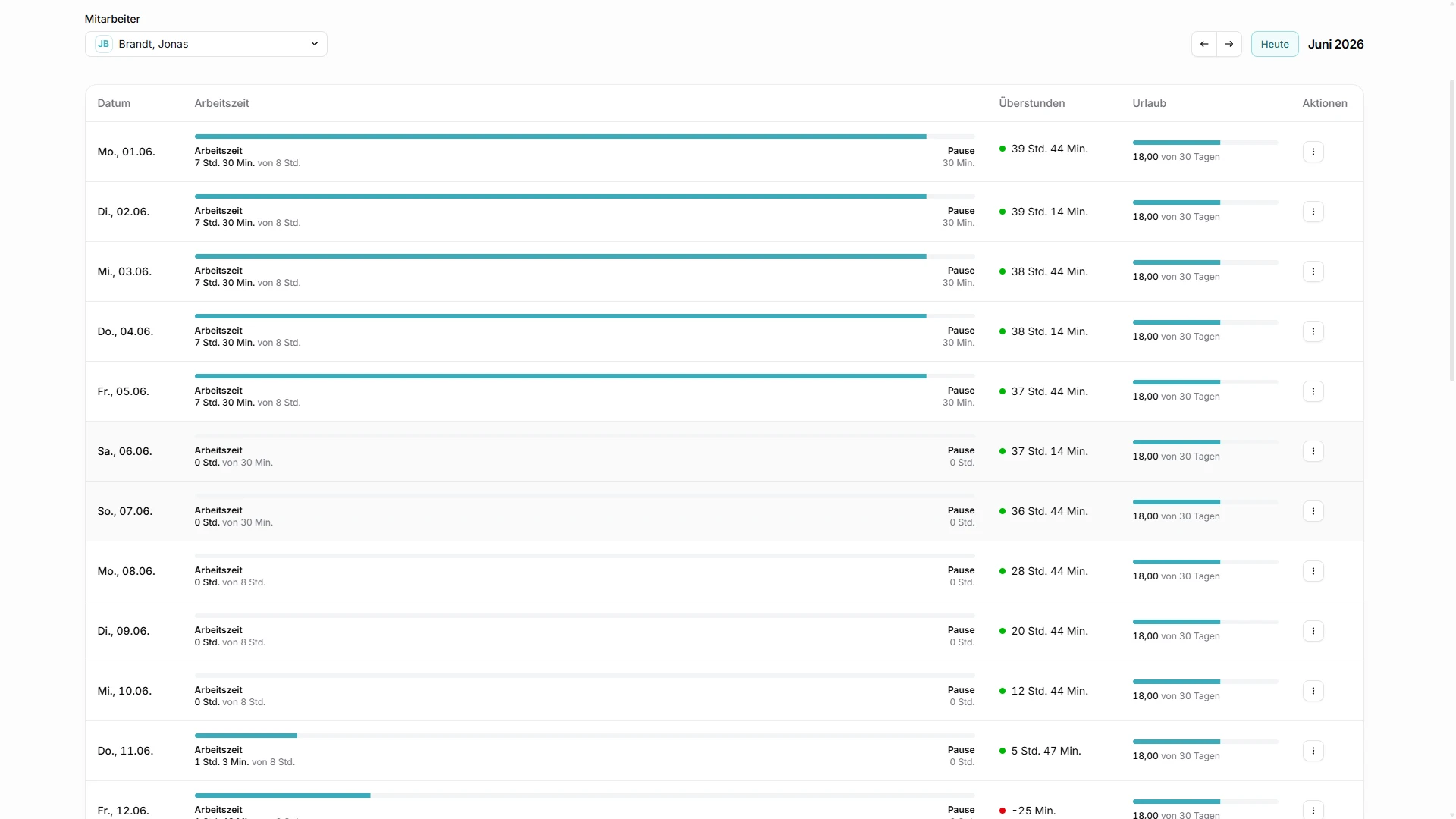Click the date Sa., 06.06.
1456x819 pixels.
(x=124, y=451)
